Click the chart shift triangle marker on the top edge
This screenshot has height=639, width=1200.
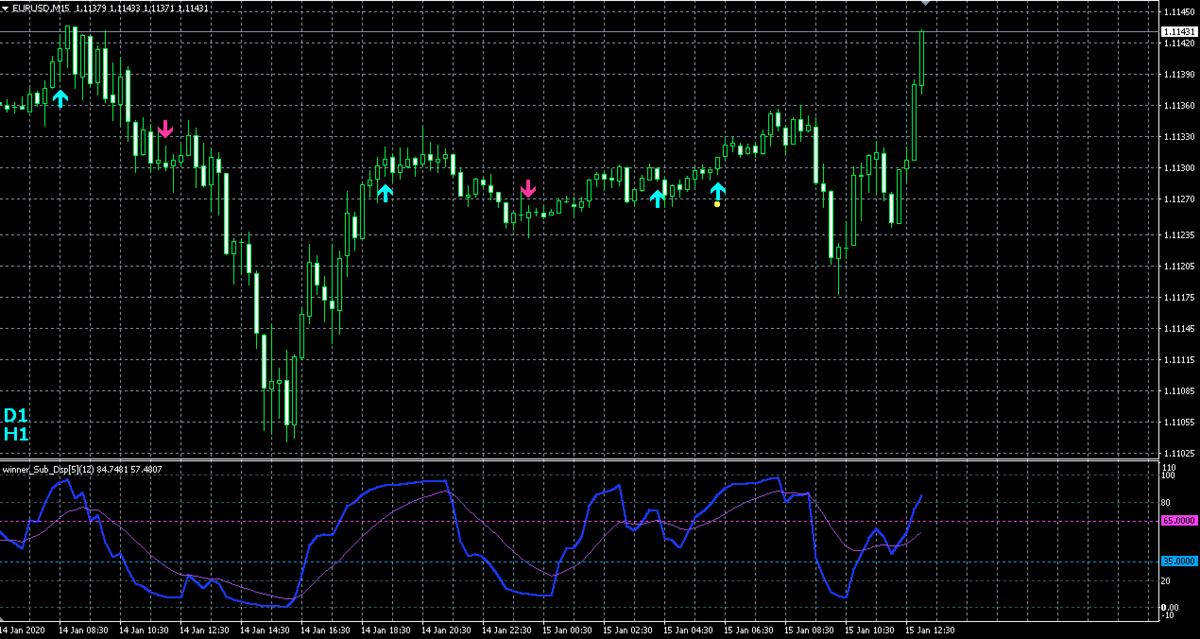point(925,4)
